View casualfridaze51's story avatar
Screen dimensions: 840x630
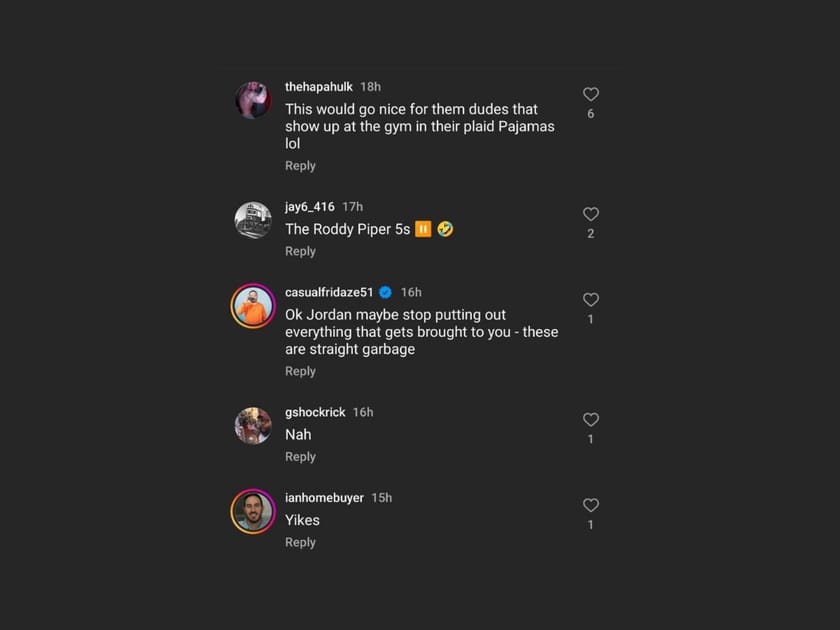[x=253, y=306]
